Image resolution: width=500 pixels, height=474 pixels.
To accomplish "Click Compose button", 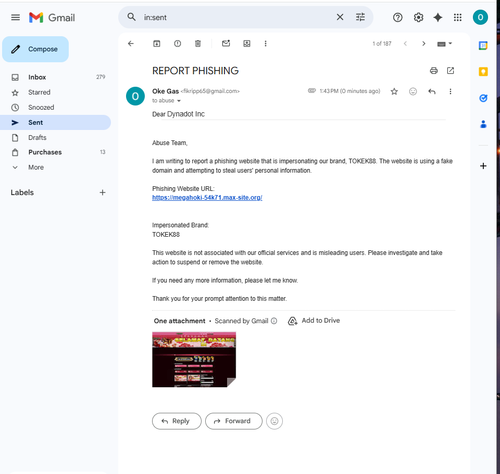I will click(36, 49).
